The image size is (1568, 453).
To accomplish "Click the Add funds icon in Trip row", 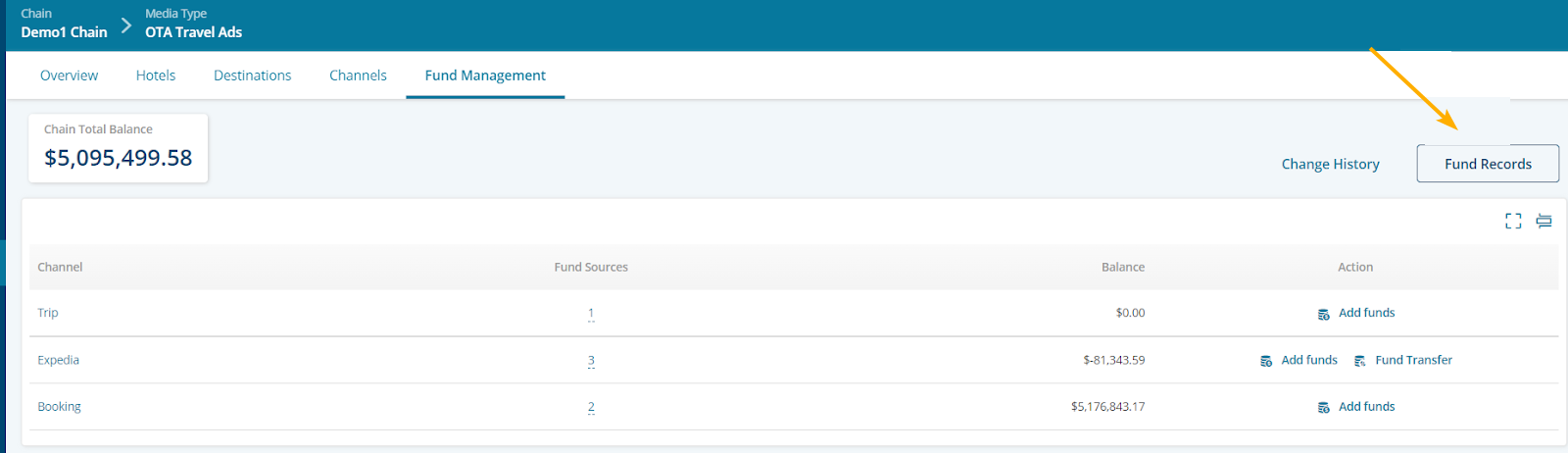I will (x=1324, y=314).
